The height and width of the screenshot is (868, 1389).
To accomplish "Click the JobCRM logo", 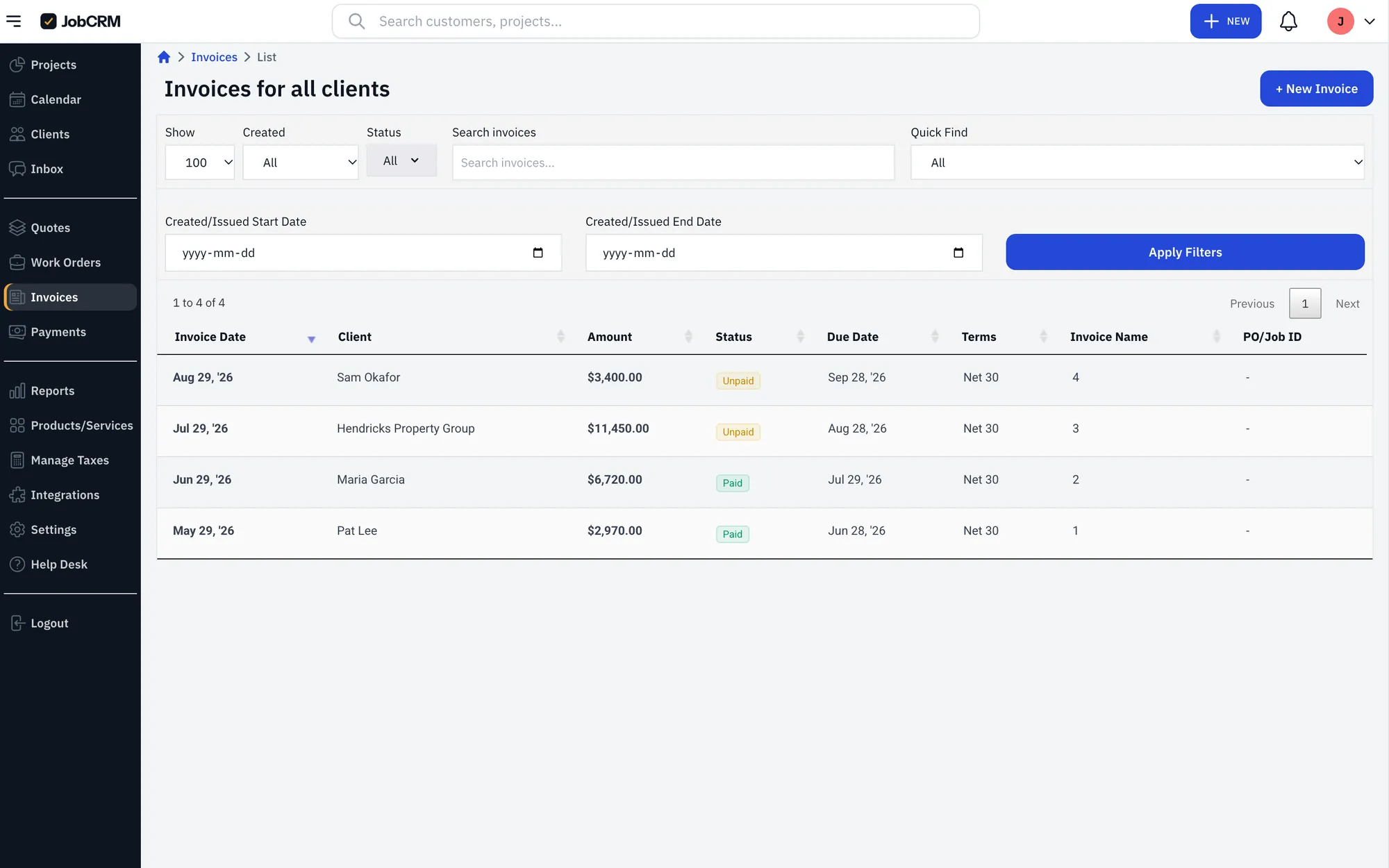I will pyautogui.click(x=81, y=22).
